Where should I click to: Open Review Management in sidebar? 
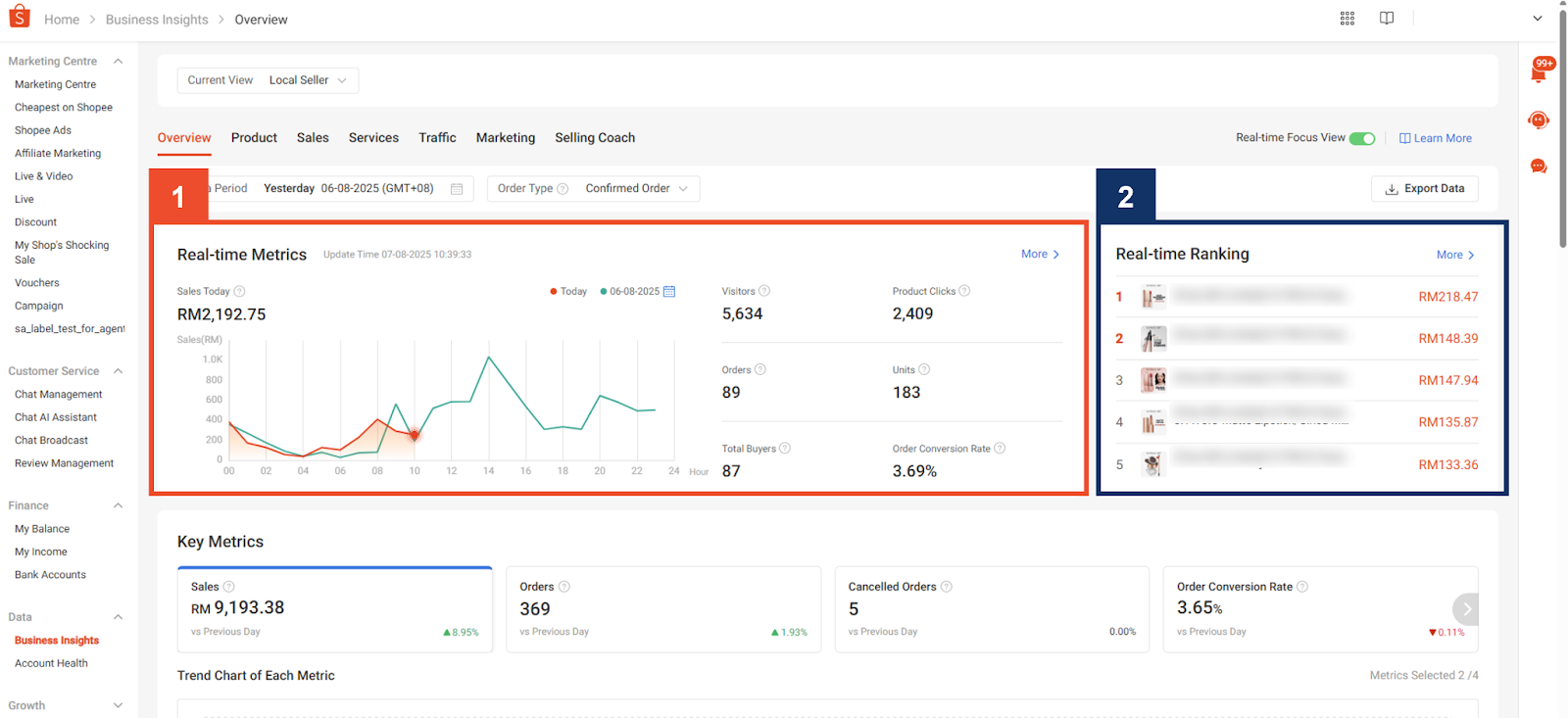click(64, 463)
